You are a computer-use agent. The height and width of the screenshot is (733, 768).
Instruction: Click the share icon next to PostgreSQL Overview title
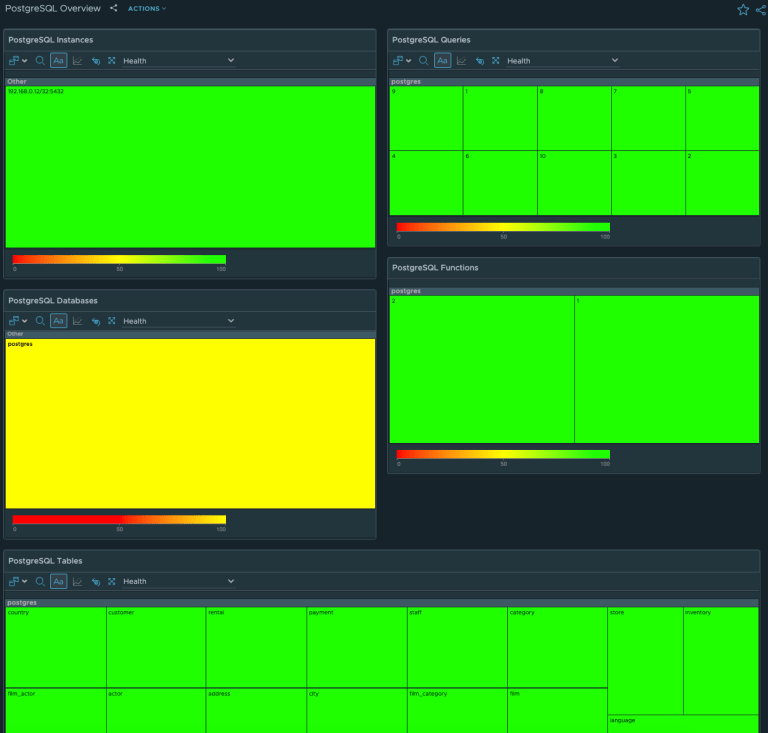(114, 8)
